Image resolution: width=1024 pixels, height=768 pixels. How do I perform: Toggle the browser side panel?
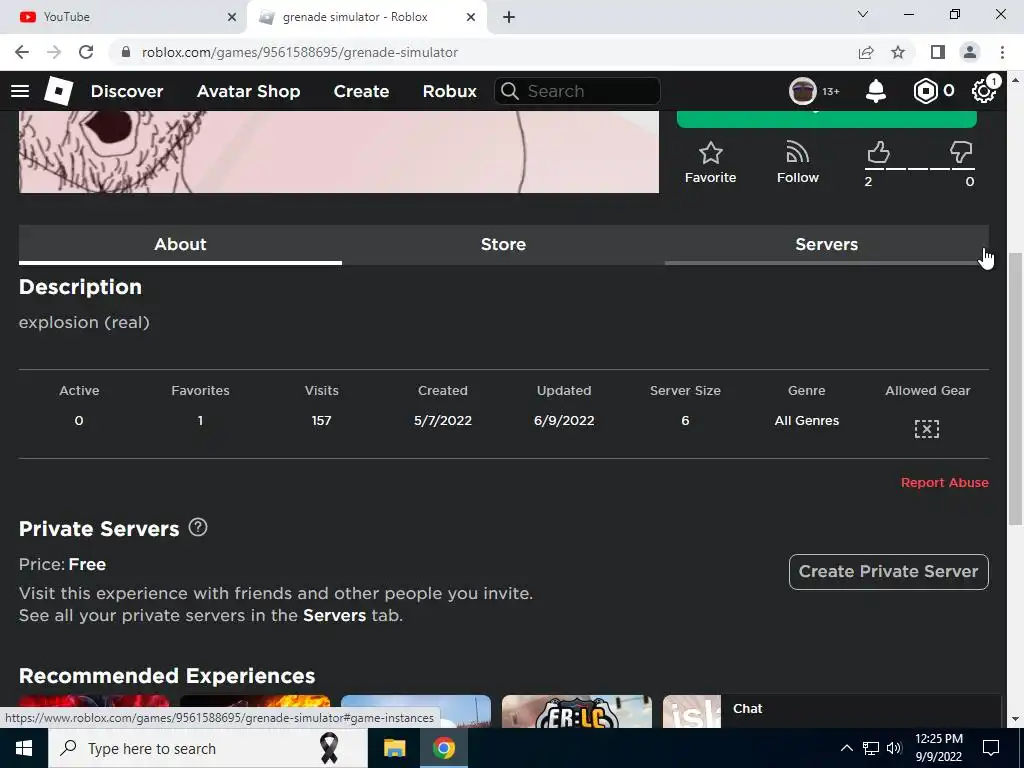pos(938,52)
